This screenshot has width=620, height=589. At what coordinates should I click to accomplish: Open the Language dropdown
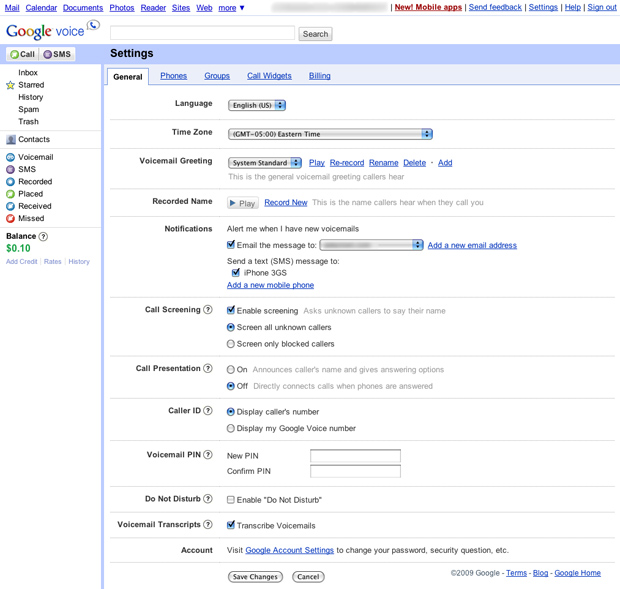(257, 106)
